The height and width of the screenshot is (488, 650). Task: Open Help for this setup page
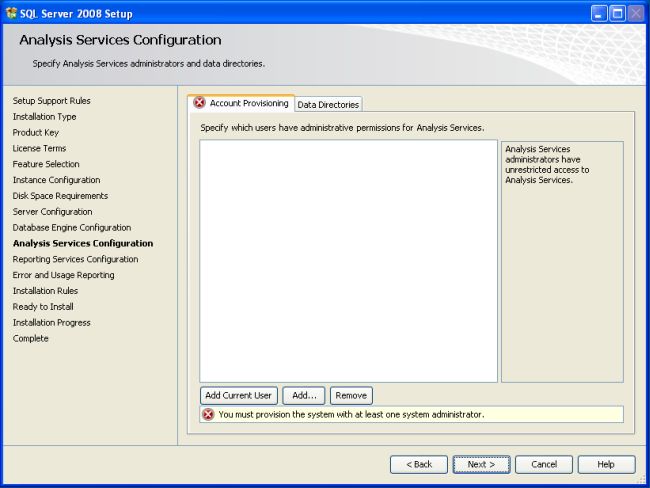pyautogui.click(x=606, y=464)
